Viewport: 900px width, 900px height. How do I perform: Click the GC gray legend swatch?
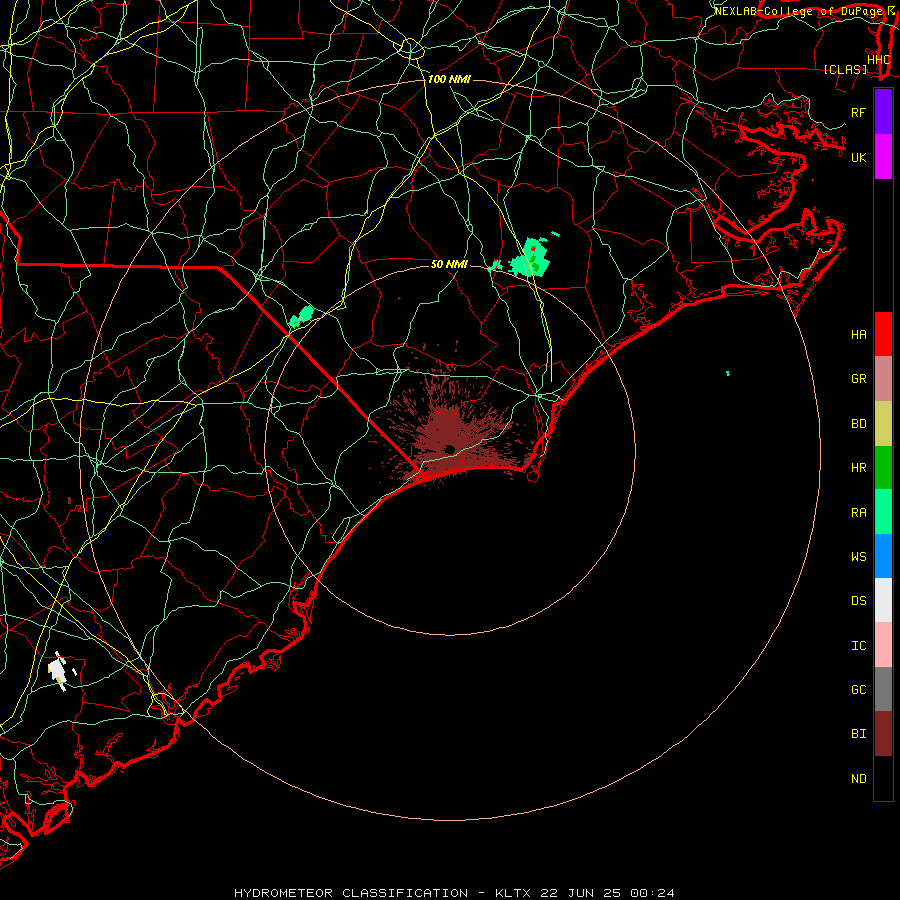click(883, 689)
